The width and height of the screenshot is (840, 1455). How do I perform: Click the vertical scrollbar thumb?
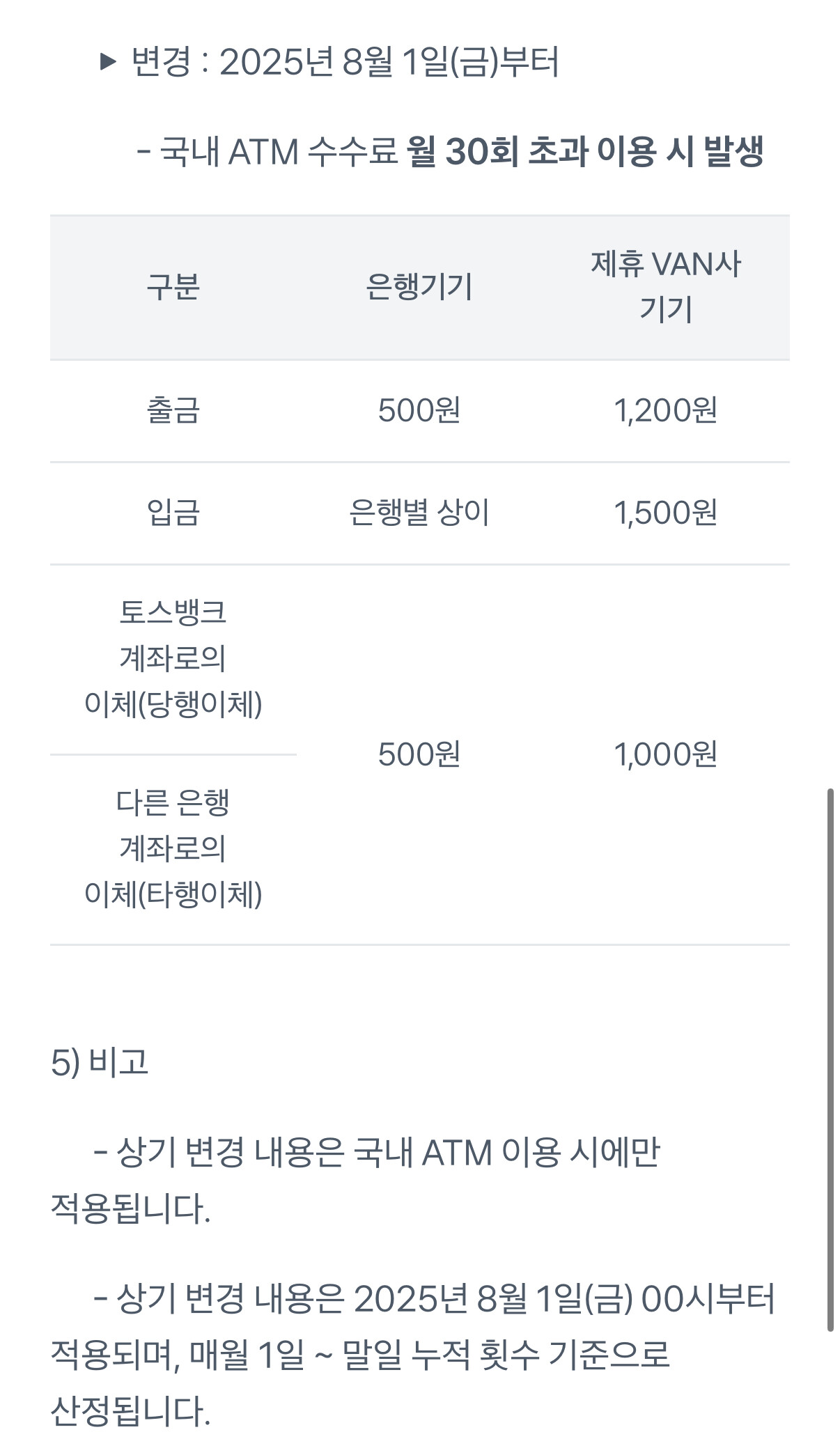(x=830, y=1059)
